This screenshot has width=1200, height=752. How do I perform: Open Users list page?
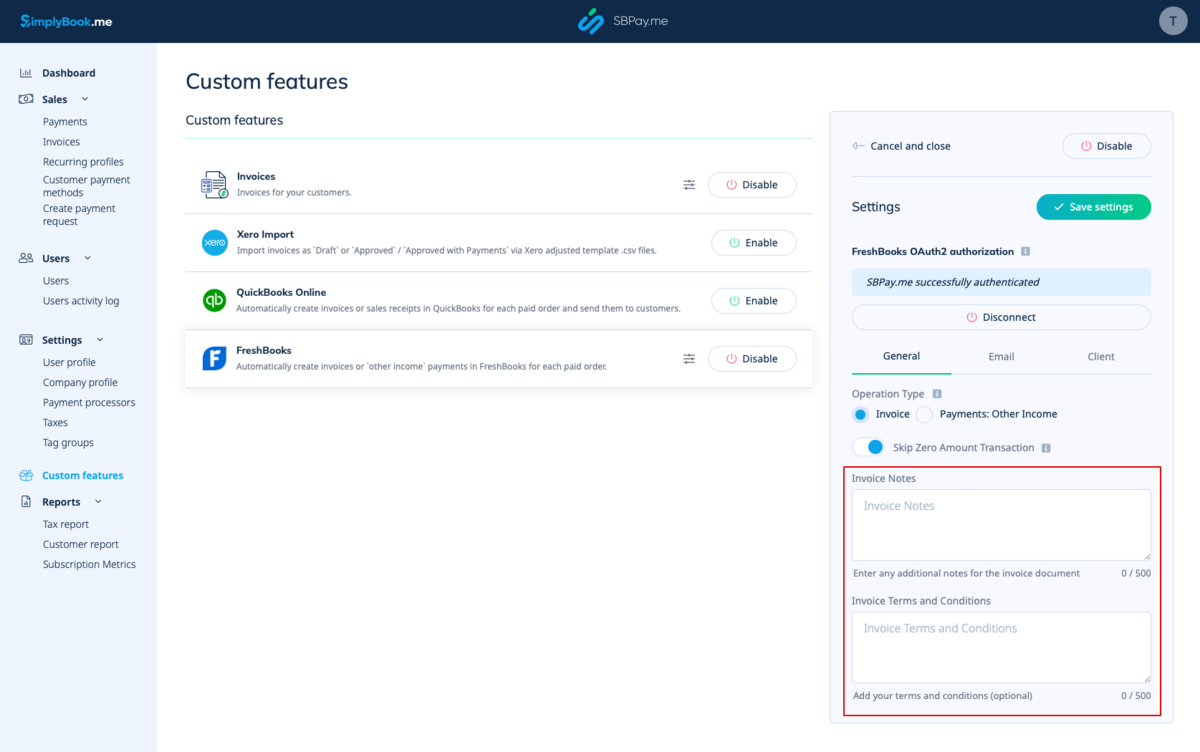[56, 281]
